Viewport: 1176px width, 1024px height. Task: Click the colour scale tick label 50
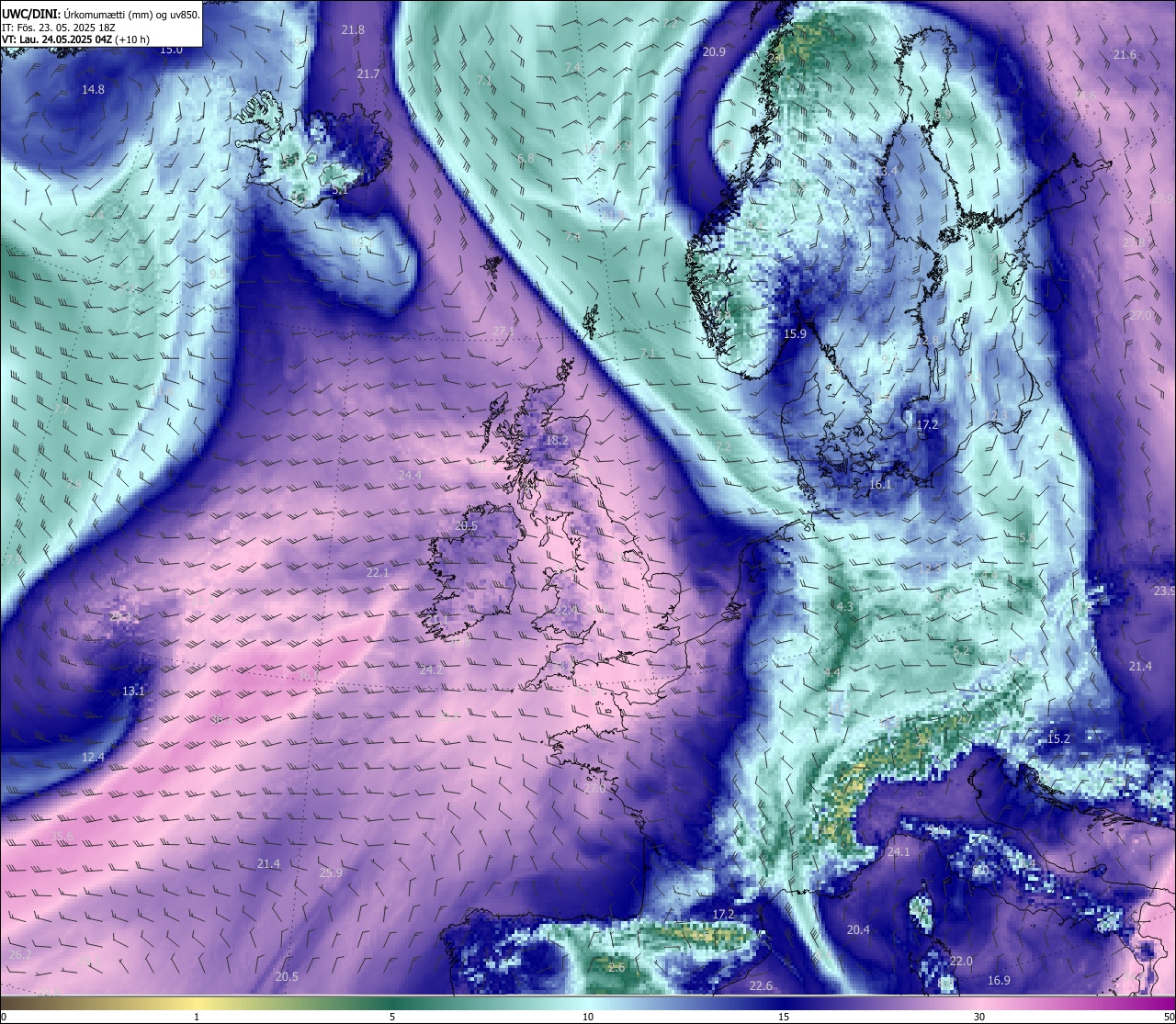(1169, 1017)
